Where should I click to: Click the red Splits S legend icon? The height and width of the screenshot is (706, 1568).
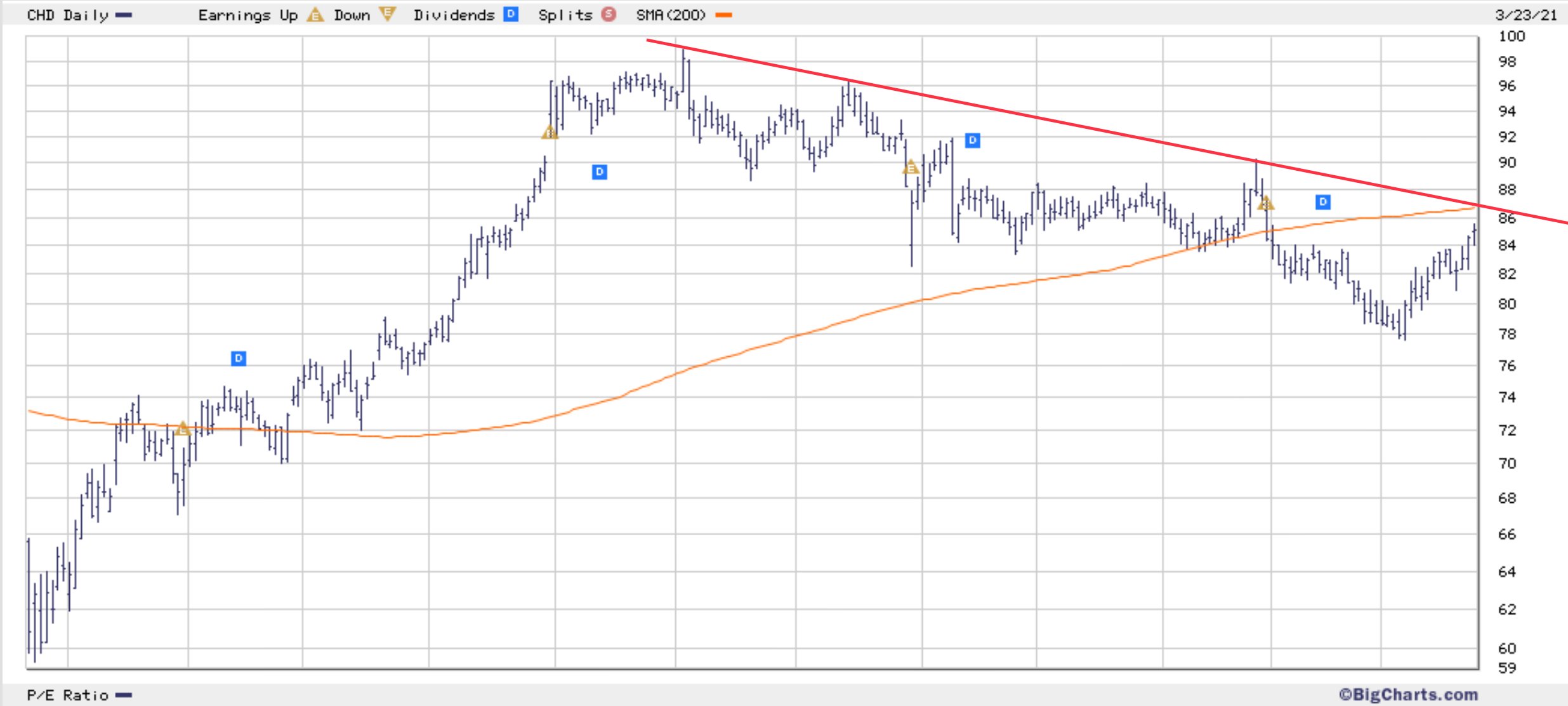[x=608, y=14]
